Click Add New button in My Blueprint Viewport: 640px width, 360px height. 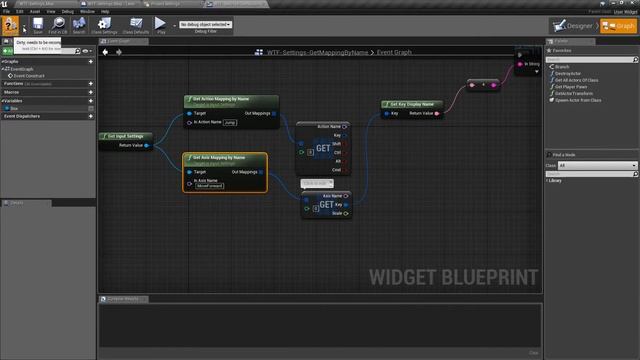click(8, 51)
